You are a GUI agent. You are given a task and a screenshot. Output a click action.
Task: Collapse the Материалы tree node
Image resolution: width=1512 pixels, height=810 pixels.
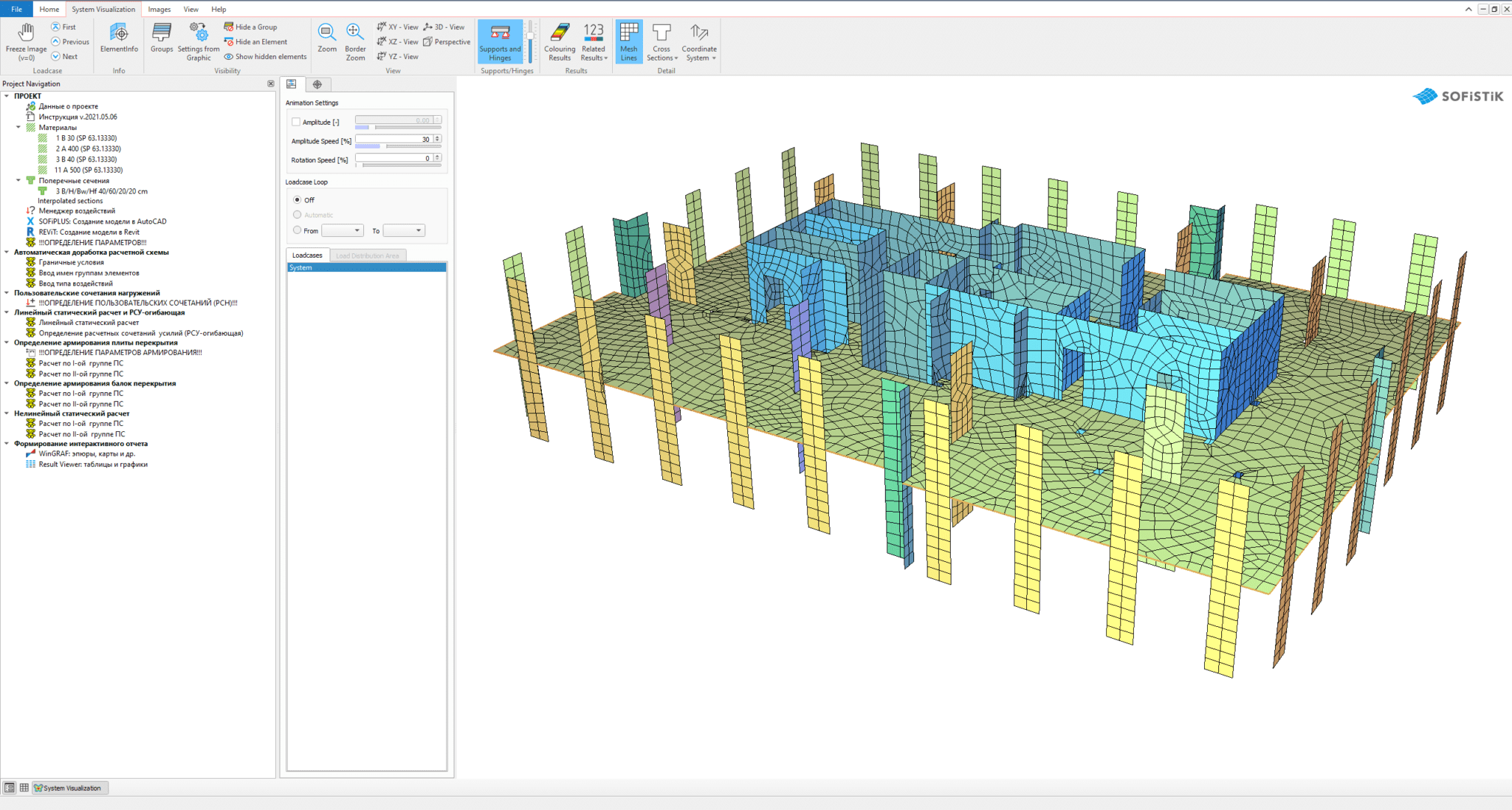tap(18, 127)
